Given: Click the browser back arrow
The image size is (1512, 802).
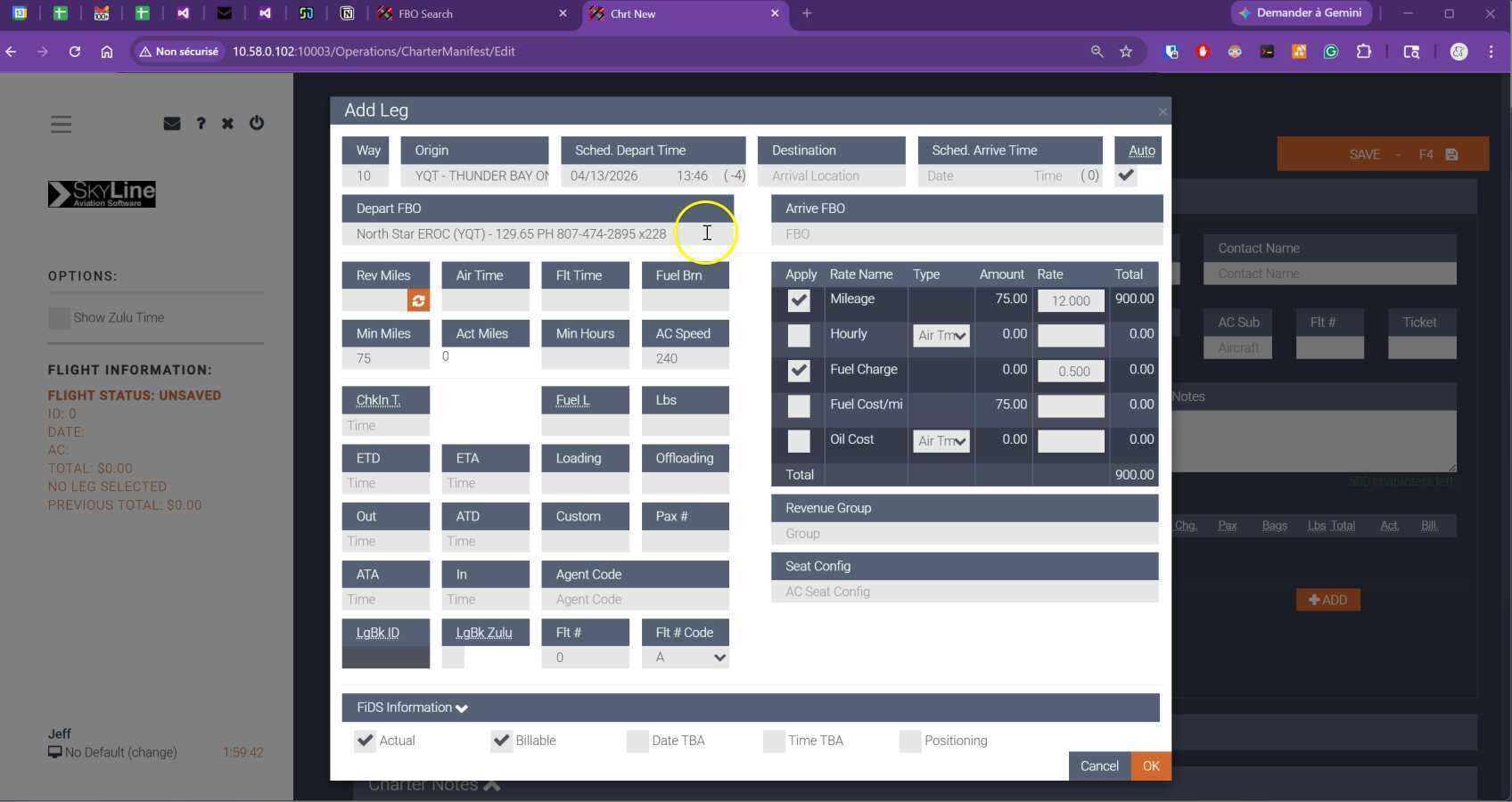Looking at the screenshot, I should pos(12,52).
